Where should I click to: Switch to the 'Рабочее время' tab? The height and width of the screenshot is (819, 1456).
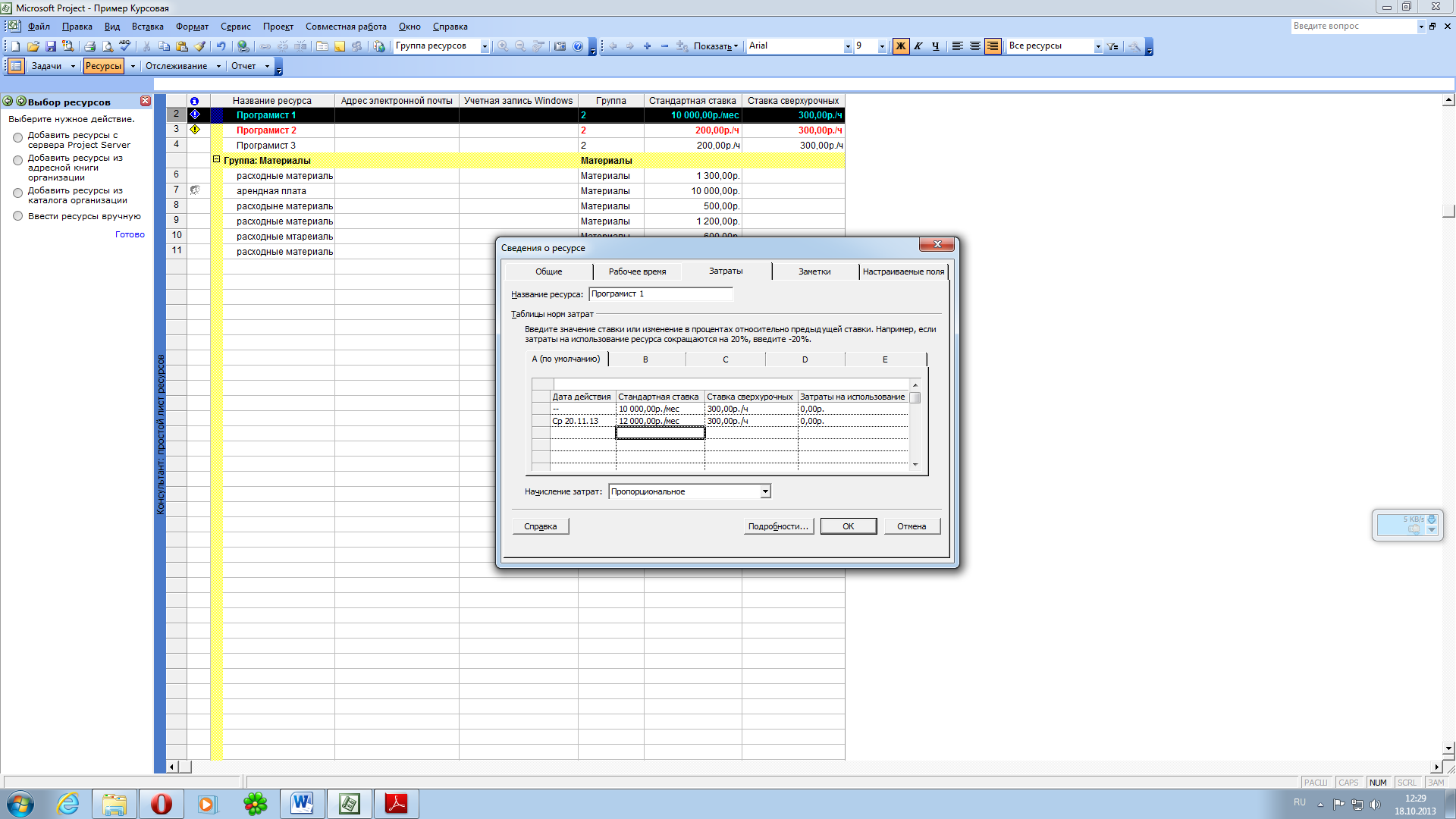click(637, 271)
